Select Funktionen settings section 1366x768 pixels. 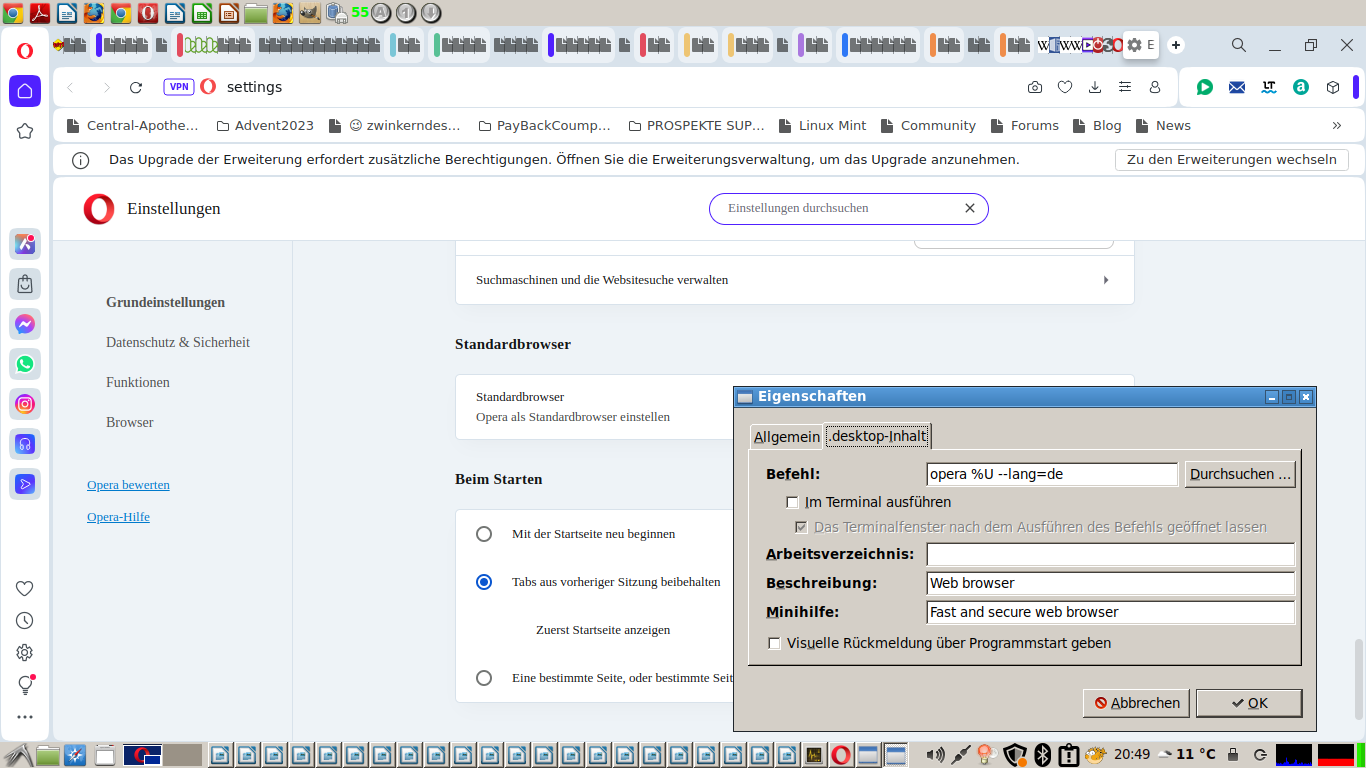pos(138,382)
